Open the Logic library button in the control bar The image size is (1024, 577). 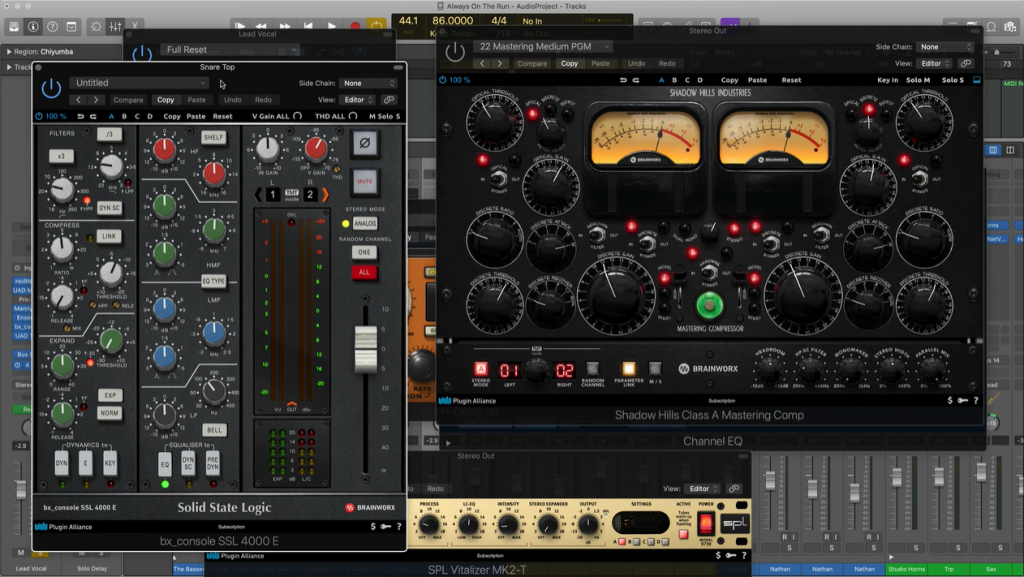tap(14, 27)
